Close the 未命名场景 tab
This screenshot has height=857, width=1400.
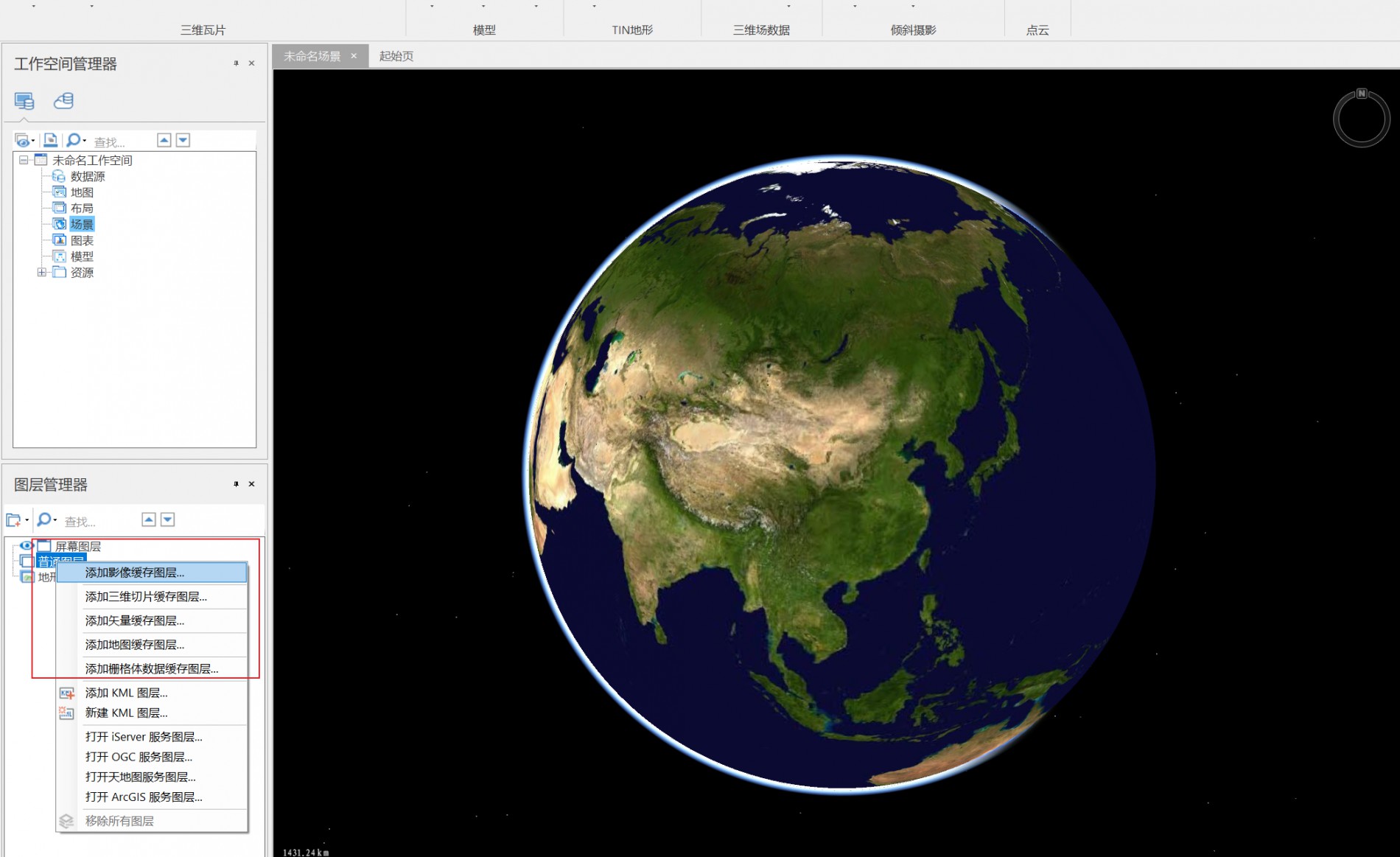[x=354, y=56]
